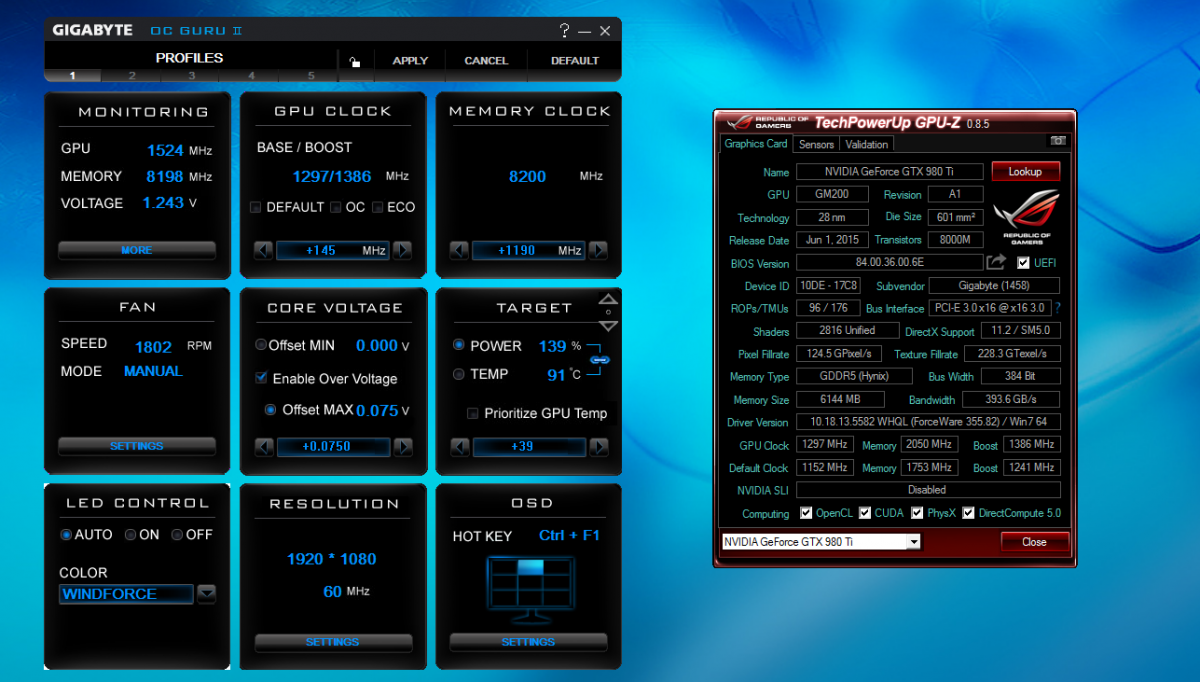The image size is (1200, 682).
Task: Toggle PhysX checkbox in GPU-Z
Action: click(917, 513)
